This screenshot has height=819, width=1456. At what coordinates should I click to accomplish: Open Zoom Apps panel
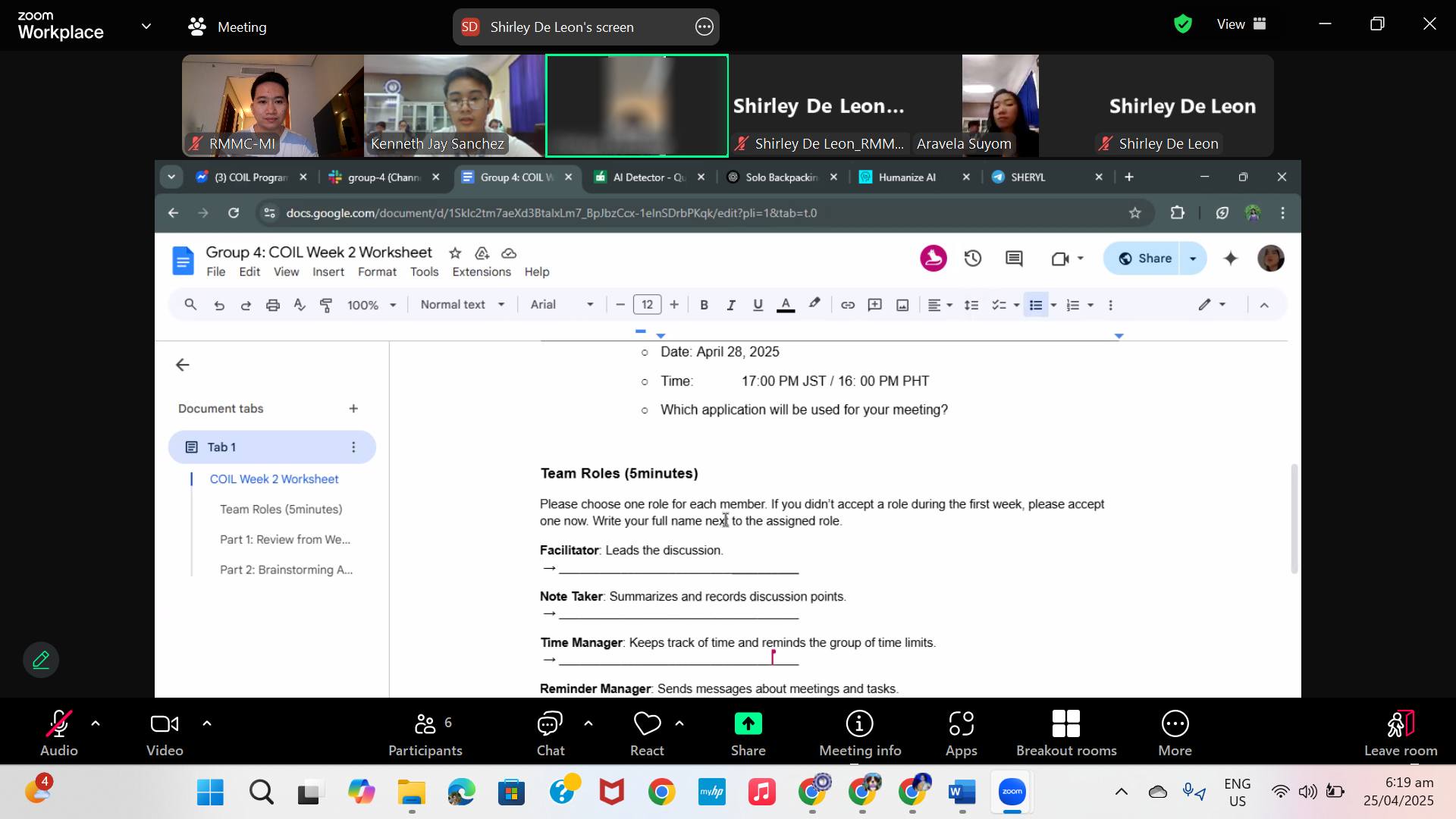click(x=961, y=733)
